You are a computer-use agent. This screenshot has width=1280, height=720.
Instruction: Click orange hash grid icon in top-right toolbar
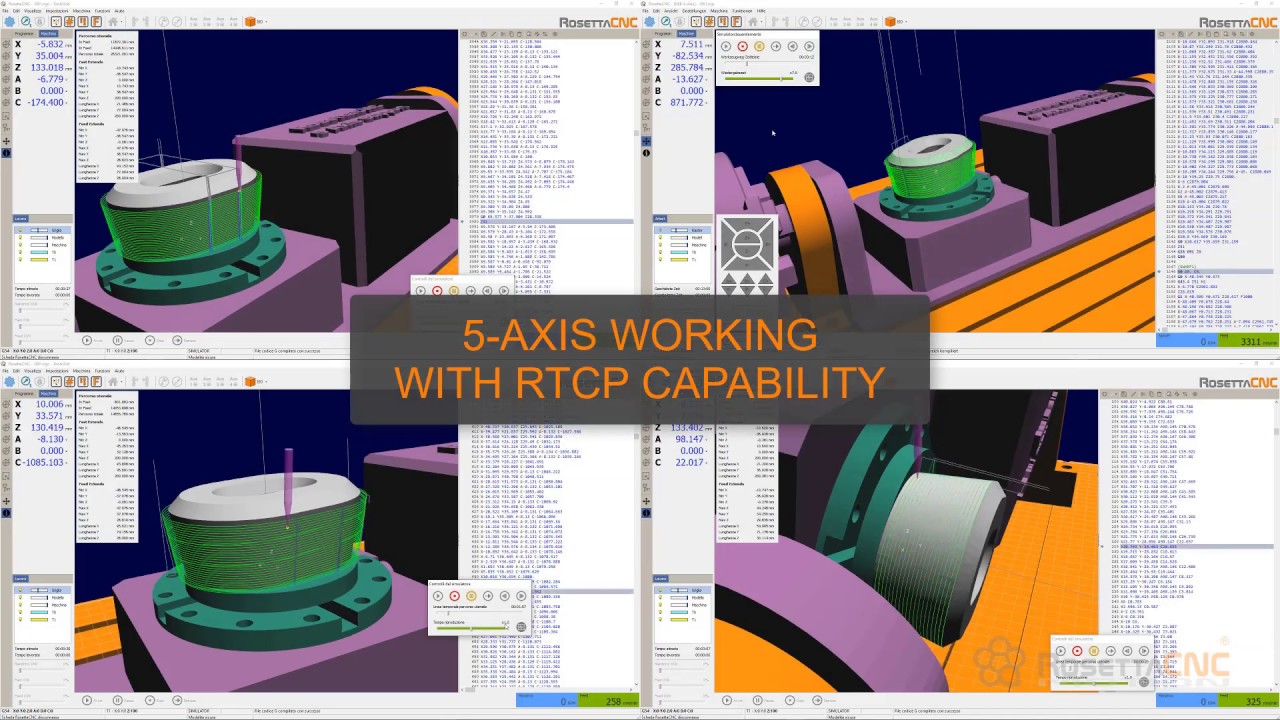[710, 22]
